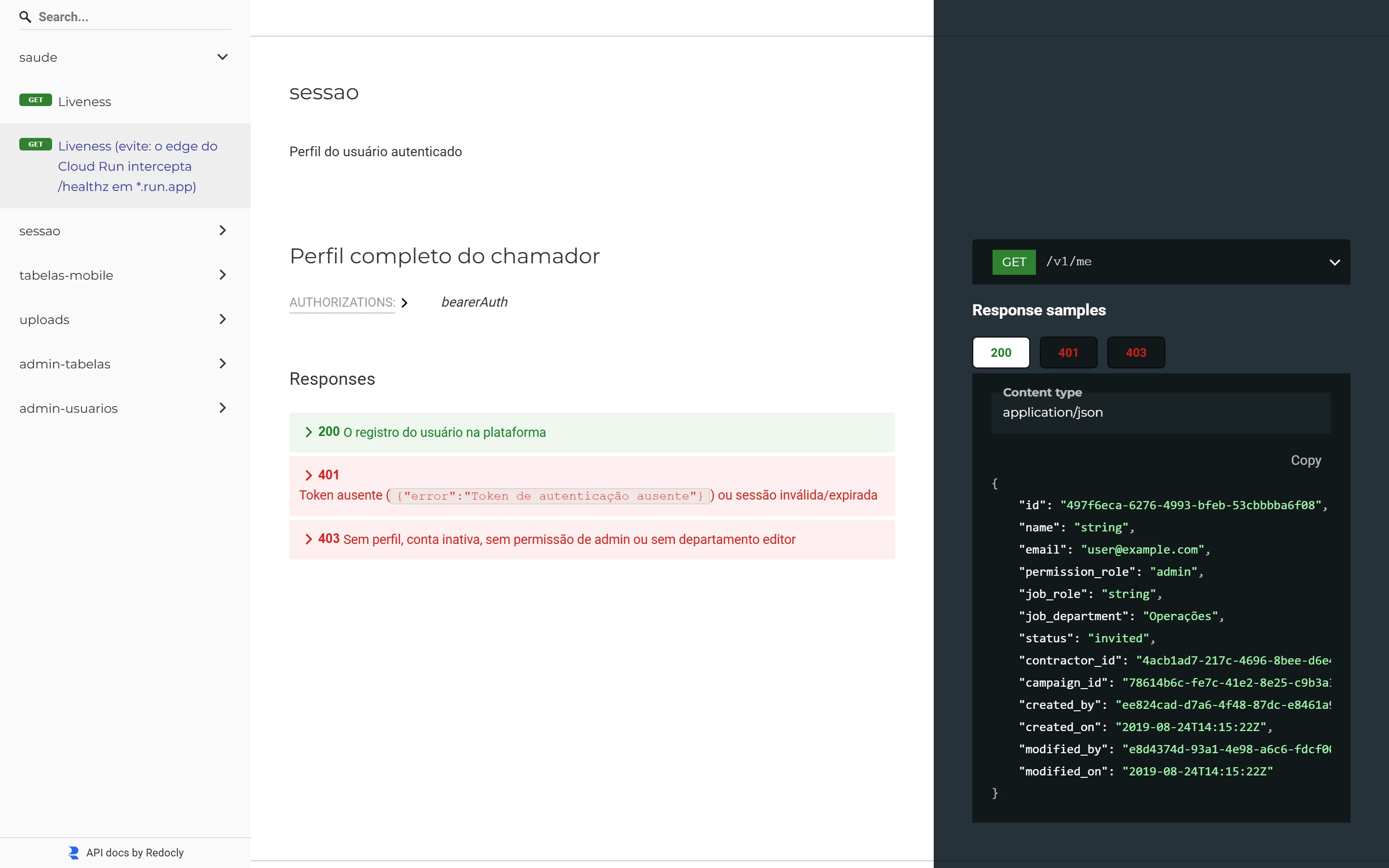The height and width of the screenshot is (868, 1389).
Task: Focus the Search input field
Action: (x=134, y=17)
